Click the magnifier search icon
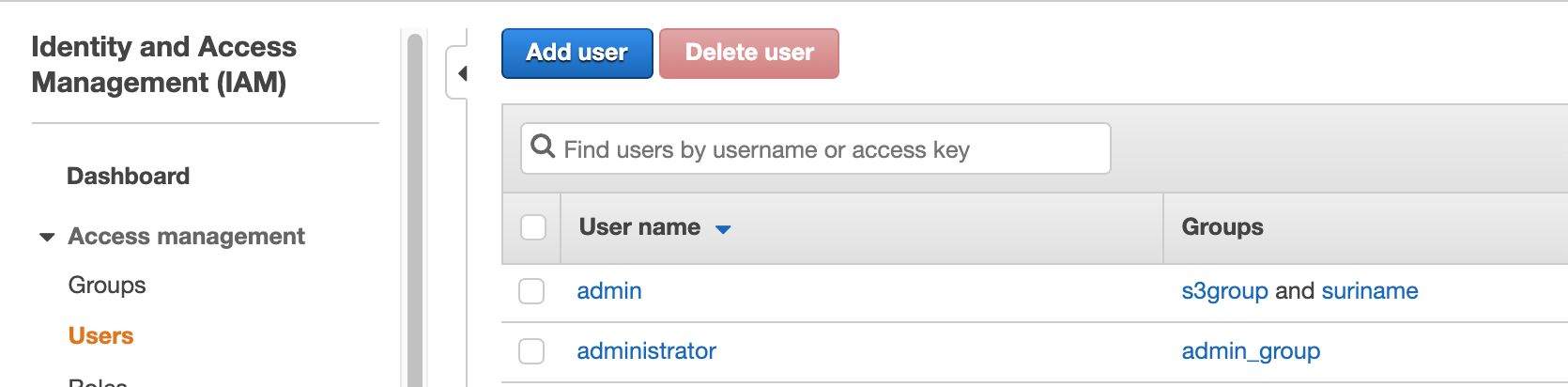Image resolution: width=1568 pixels, height=387 pixels. (x=543, y=147)
